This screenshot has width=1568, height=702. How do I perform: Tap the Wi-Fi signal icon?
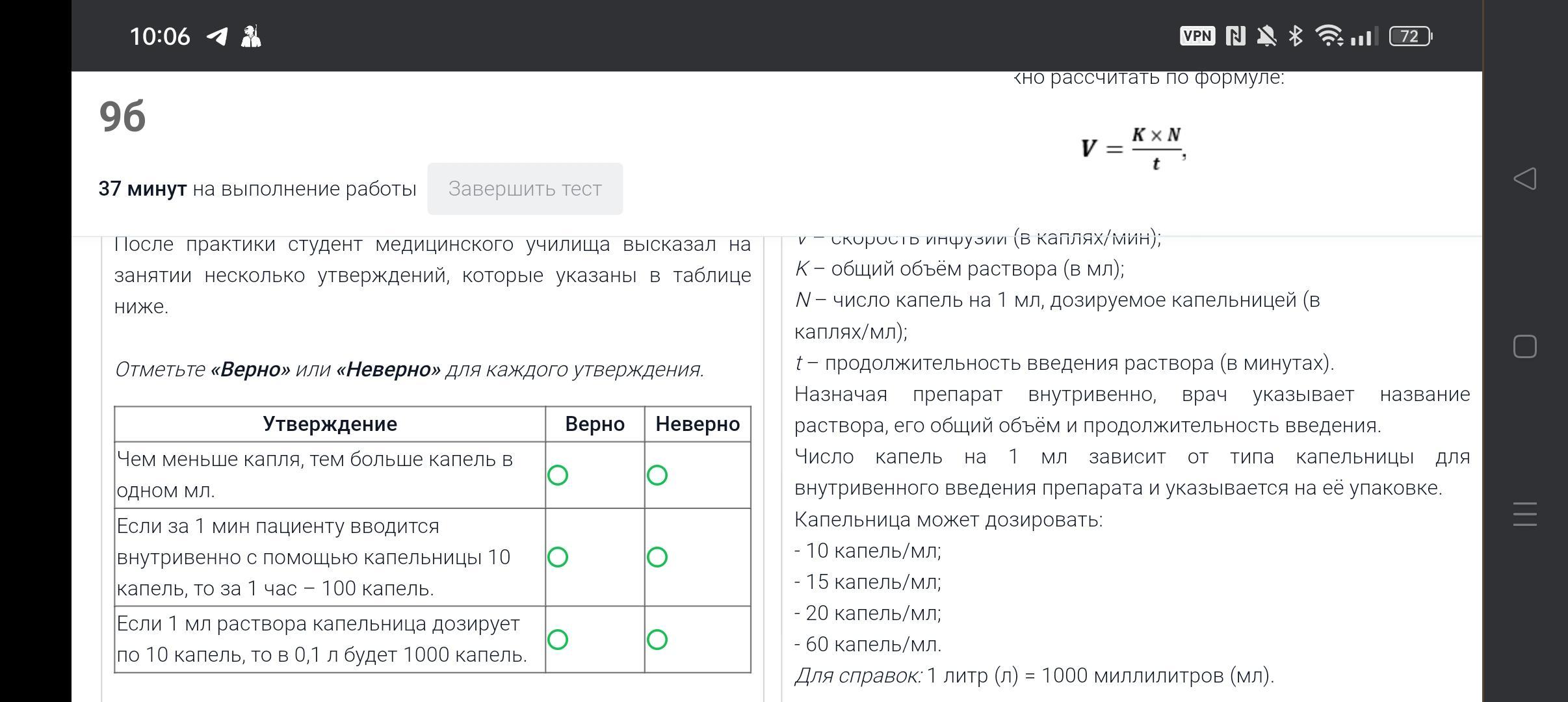click(x=1329, y=36)
